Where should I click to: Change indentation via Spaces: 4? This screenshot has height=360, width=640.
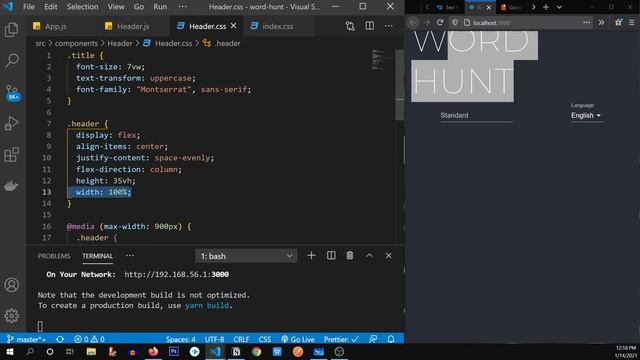pyautogui.click(x=180, y=339)
